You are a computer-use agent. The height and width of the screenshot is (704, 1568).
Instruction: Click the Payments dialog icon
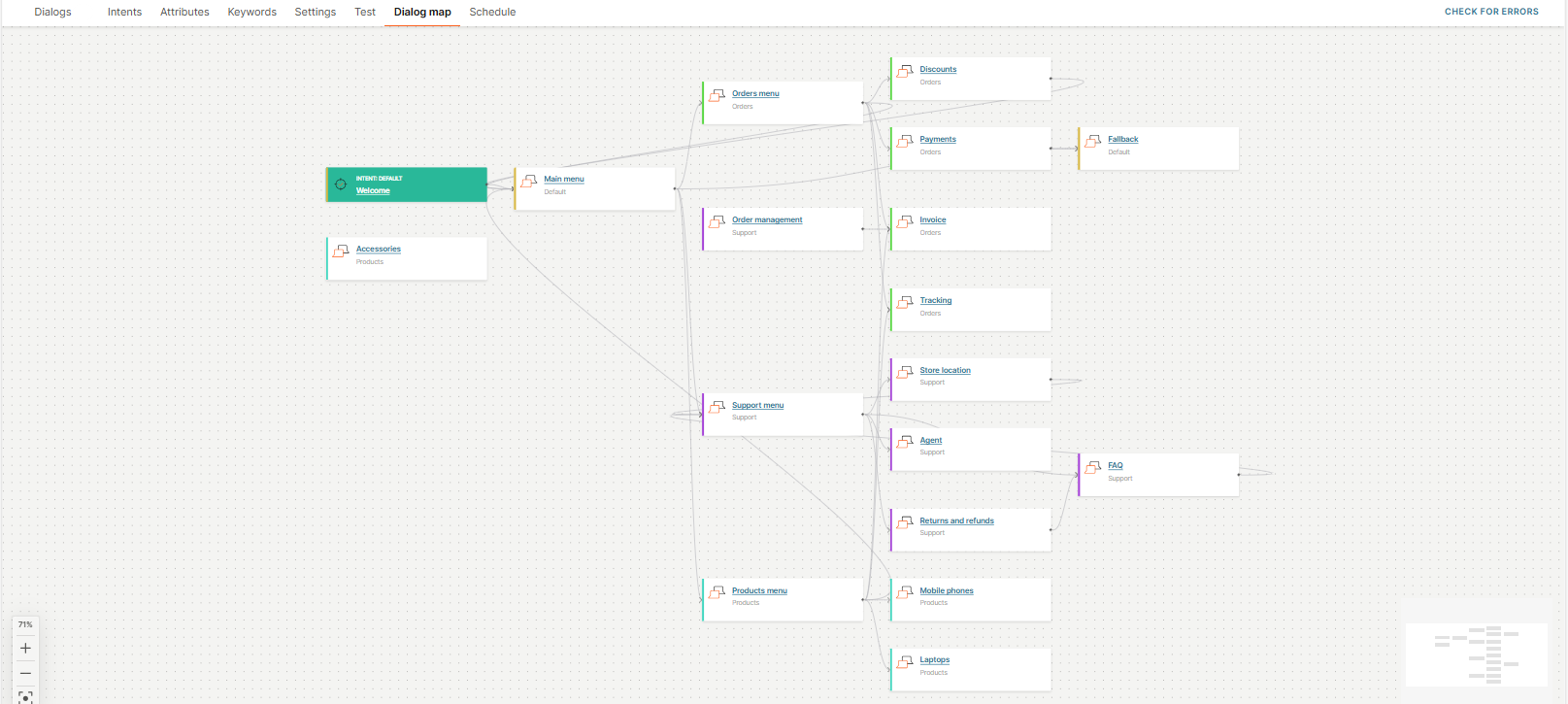tap(905, 141)
